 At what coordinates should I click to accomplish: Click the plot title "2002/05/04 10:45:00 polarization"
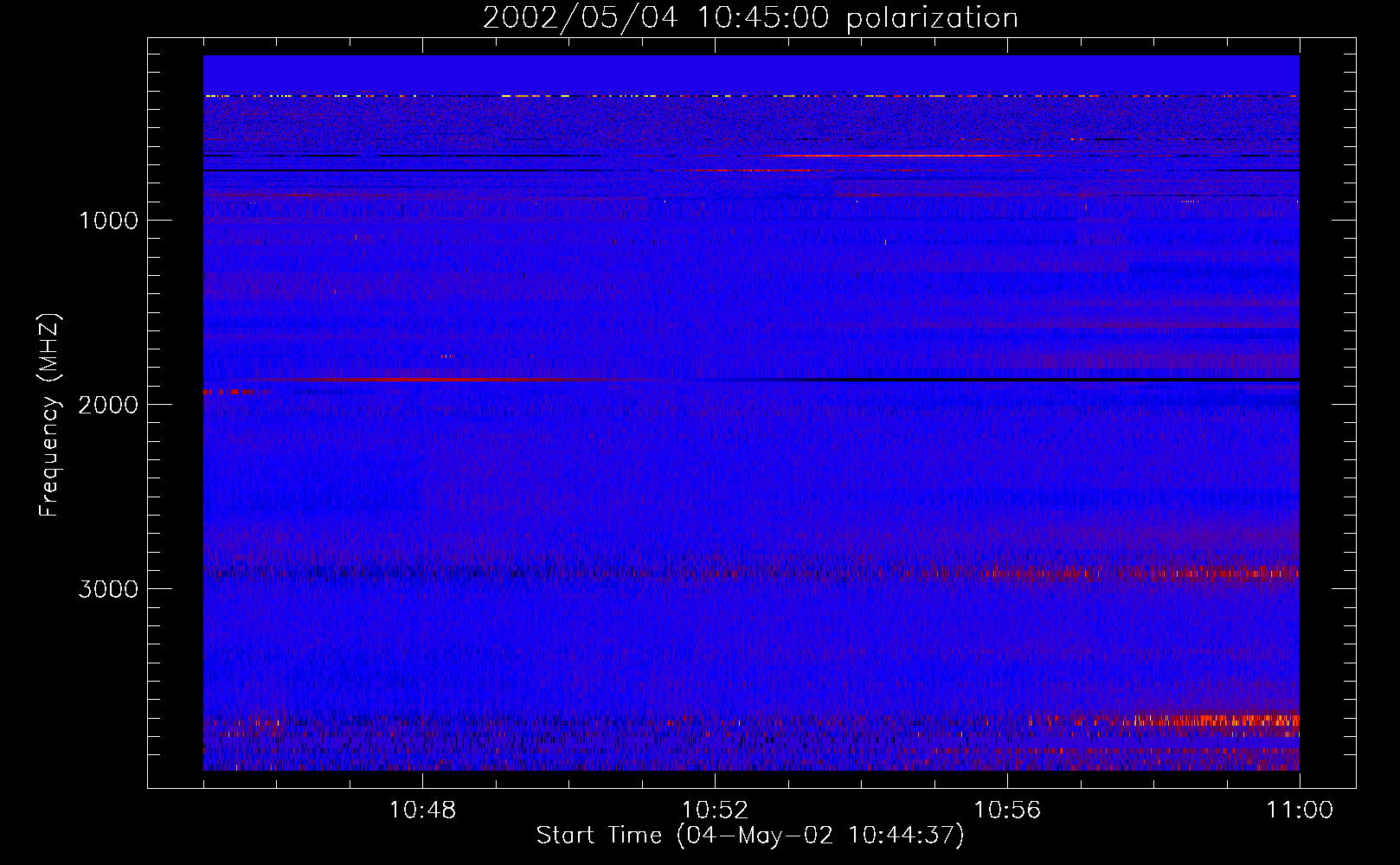click(750, 18)
